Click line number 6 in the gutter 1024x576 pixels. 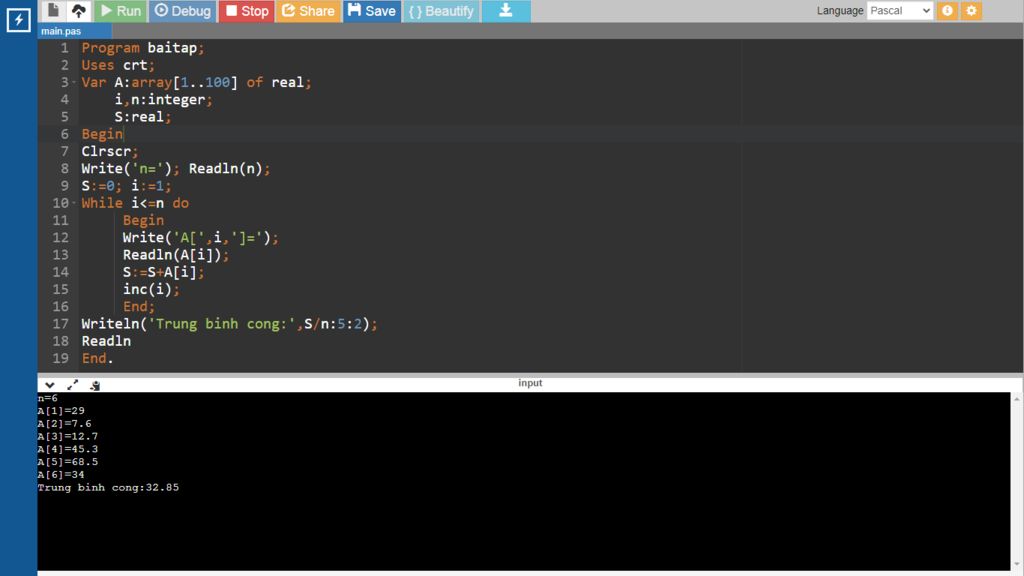pos(65,134)
